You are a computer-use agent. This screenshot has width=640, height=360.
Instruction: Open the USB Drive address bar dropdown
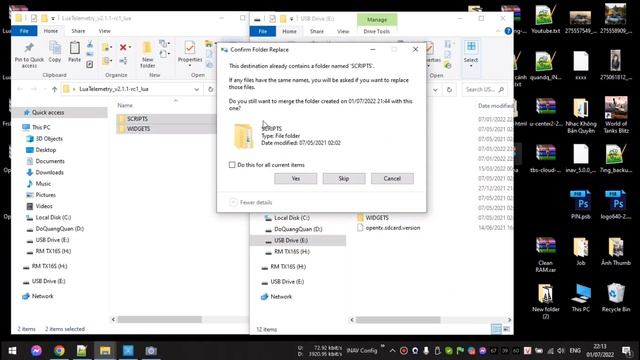coord(435,89)
